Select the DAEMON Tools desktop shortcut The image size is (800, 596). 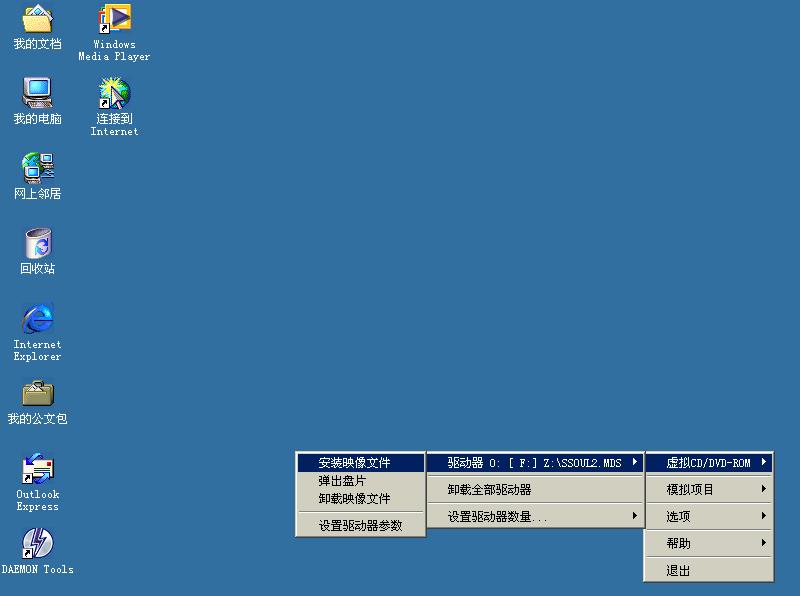click(x=37, y=552)
